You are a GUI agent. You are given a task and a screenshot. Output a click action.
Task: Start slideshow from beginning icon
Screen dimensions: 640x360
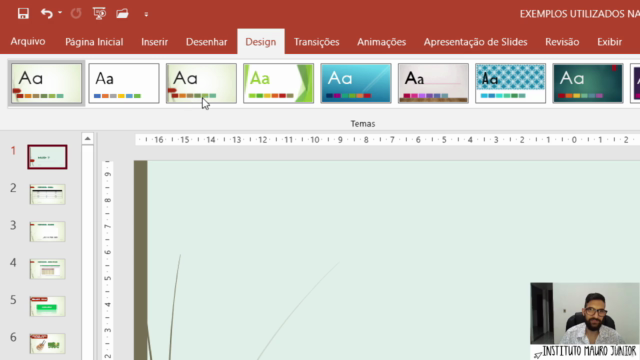(x=99, y=13)
